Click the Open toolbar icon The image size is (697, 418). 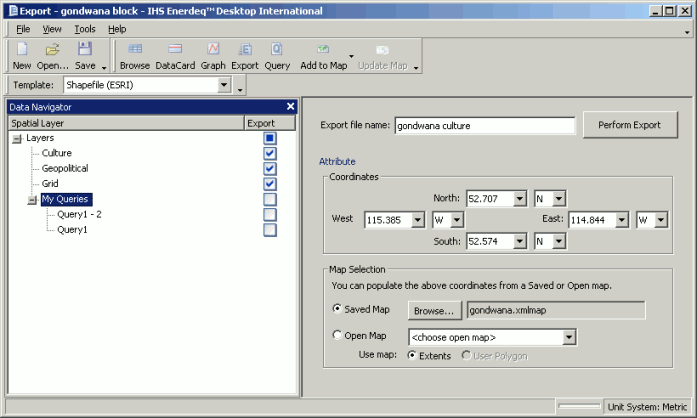(53, 49)
